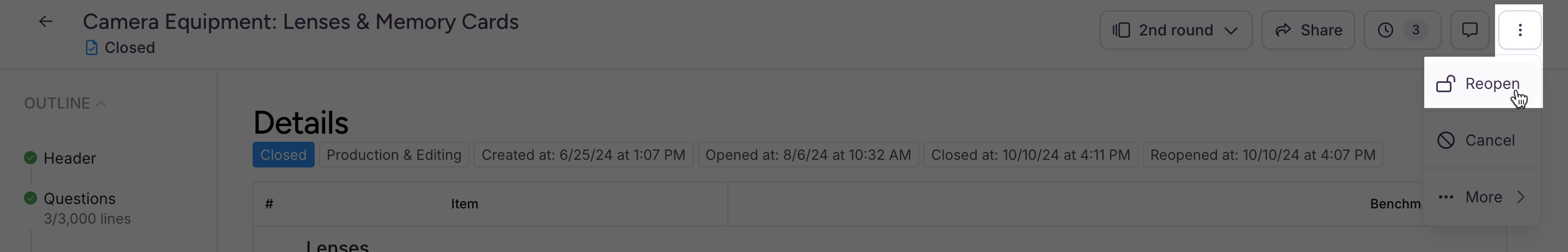Click the More ellipsis icon
Screen dimensions: 1568x252
pyautogui.click(x=1445, y=197)
